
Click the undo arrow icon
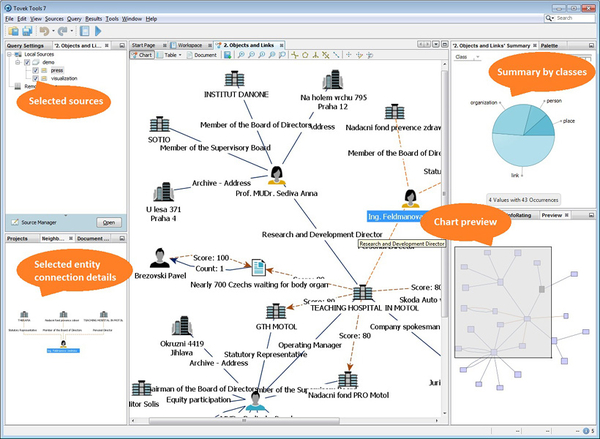[x=44, y=31]
